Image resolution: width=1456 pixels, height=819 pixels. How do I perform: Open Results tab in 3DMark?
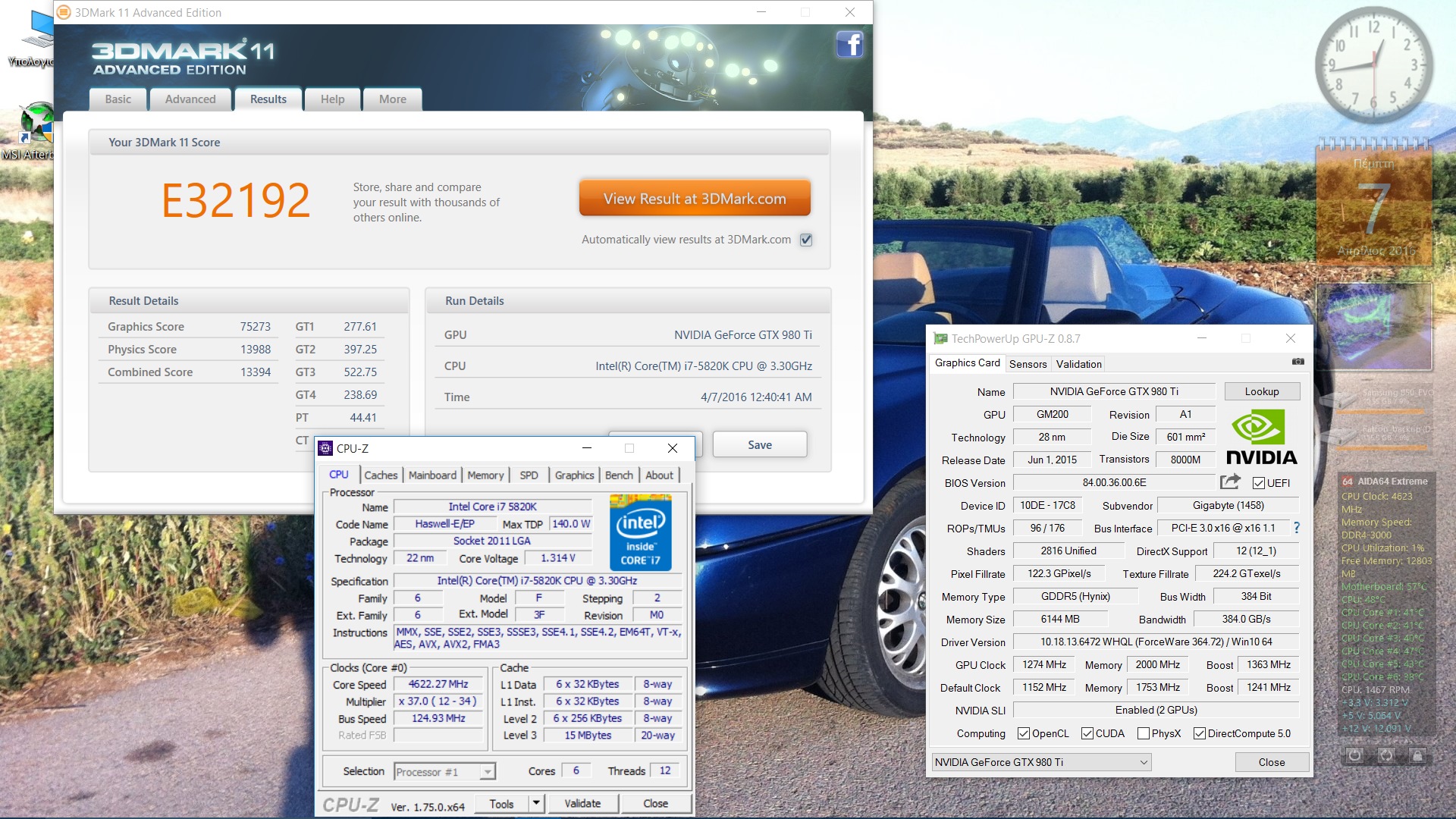pyautogui.click(x=268, y=99)
